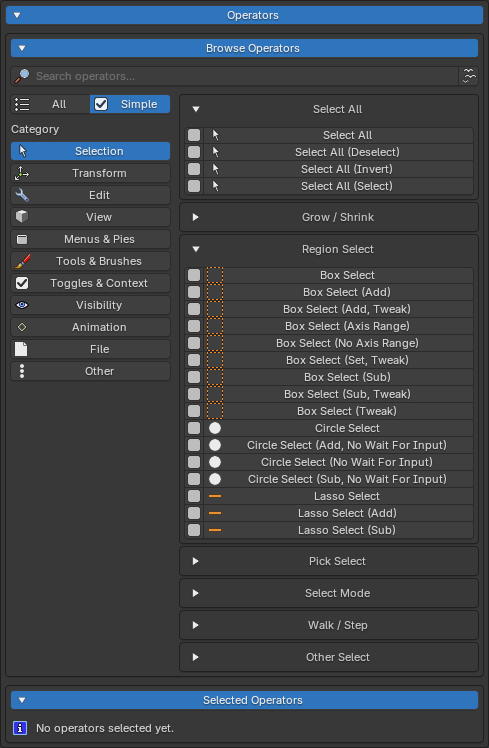Click the orange line icon beside Lasso Select
This screenshot has height=748, width=489.
[x=215, y=496]
